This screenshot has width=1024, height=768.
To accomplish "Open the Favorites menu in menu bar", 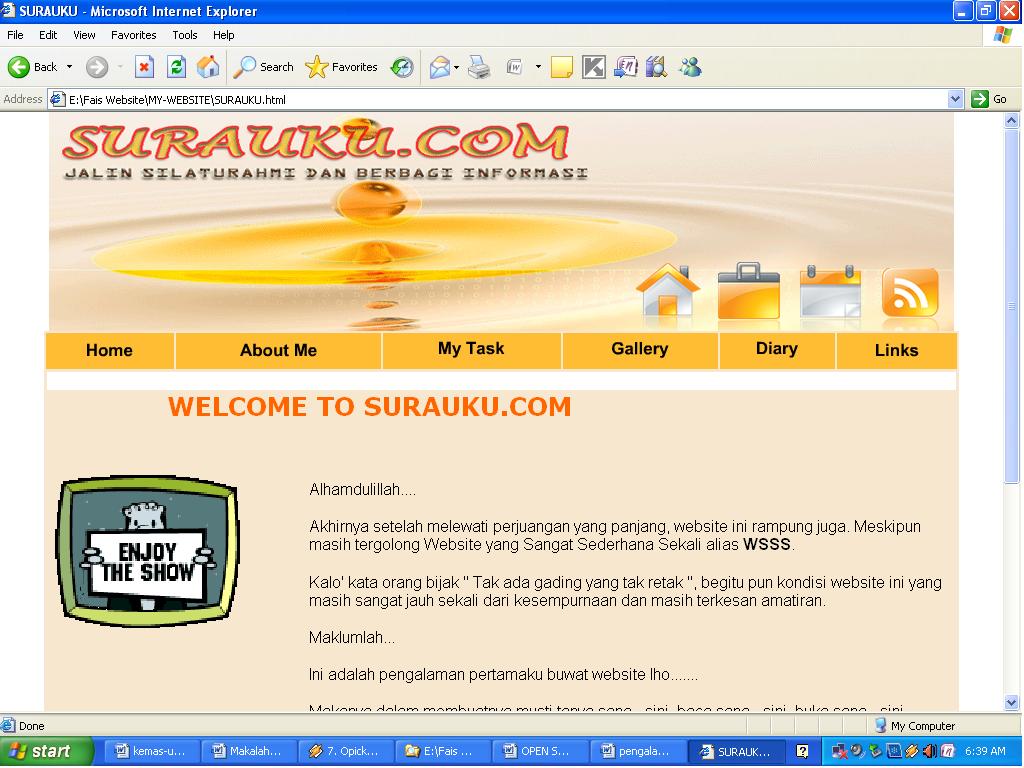I will coord(133,35).
